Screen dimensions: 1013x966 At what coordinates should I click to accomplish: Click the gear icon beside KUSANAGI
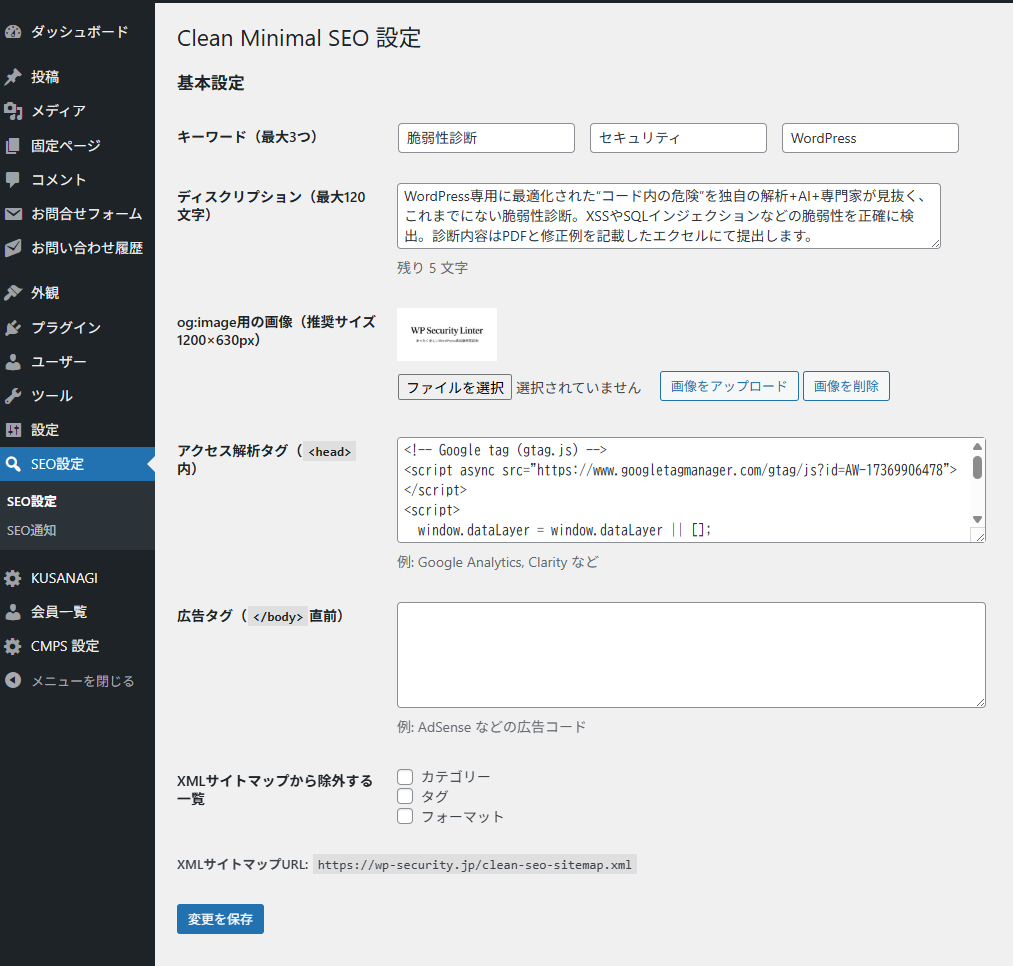pos(13,578)
